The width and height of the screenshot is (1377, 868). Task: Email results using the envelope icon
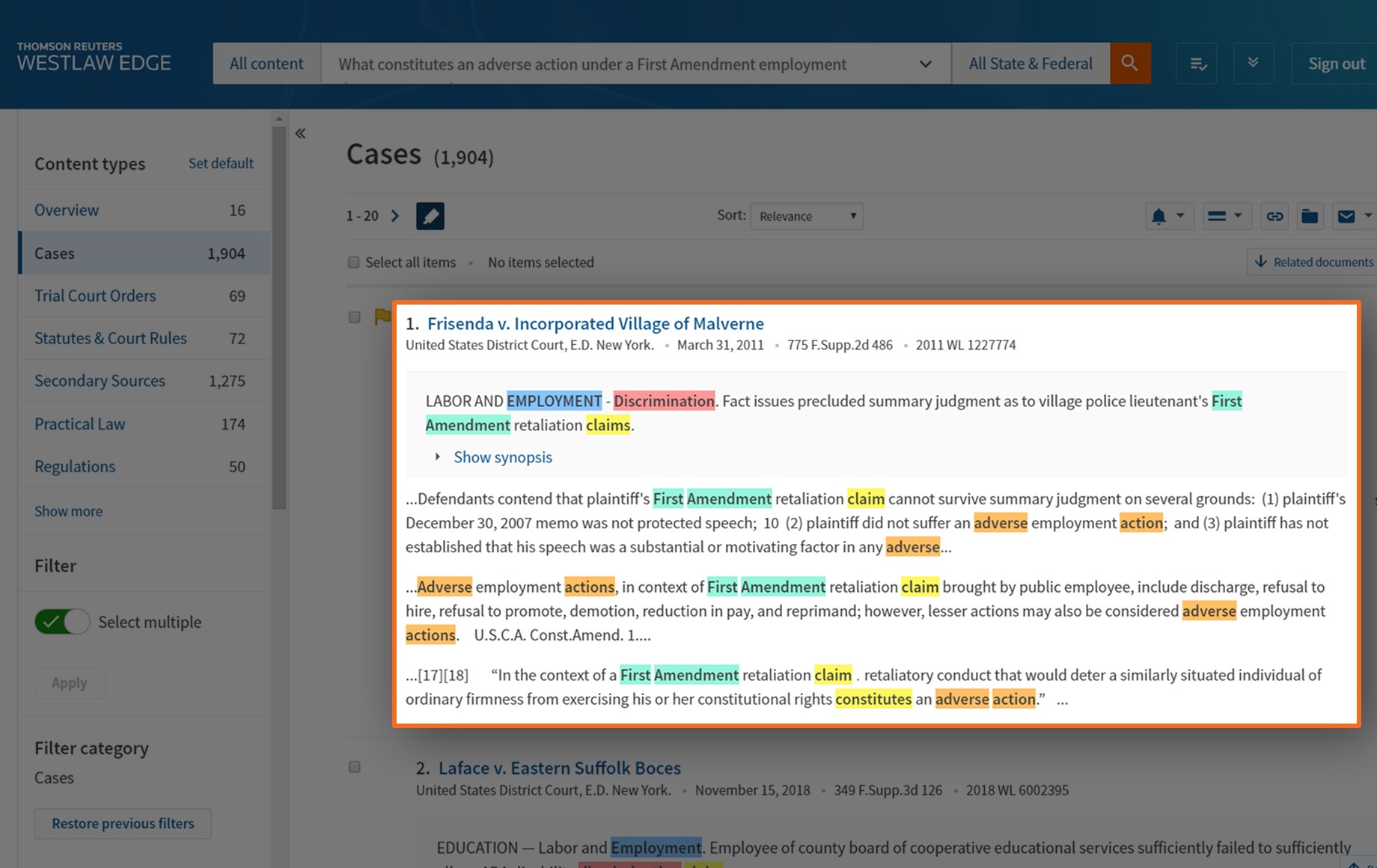(x=1346, y=216)
